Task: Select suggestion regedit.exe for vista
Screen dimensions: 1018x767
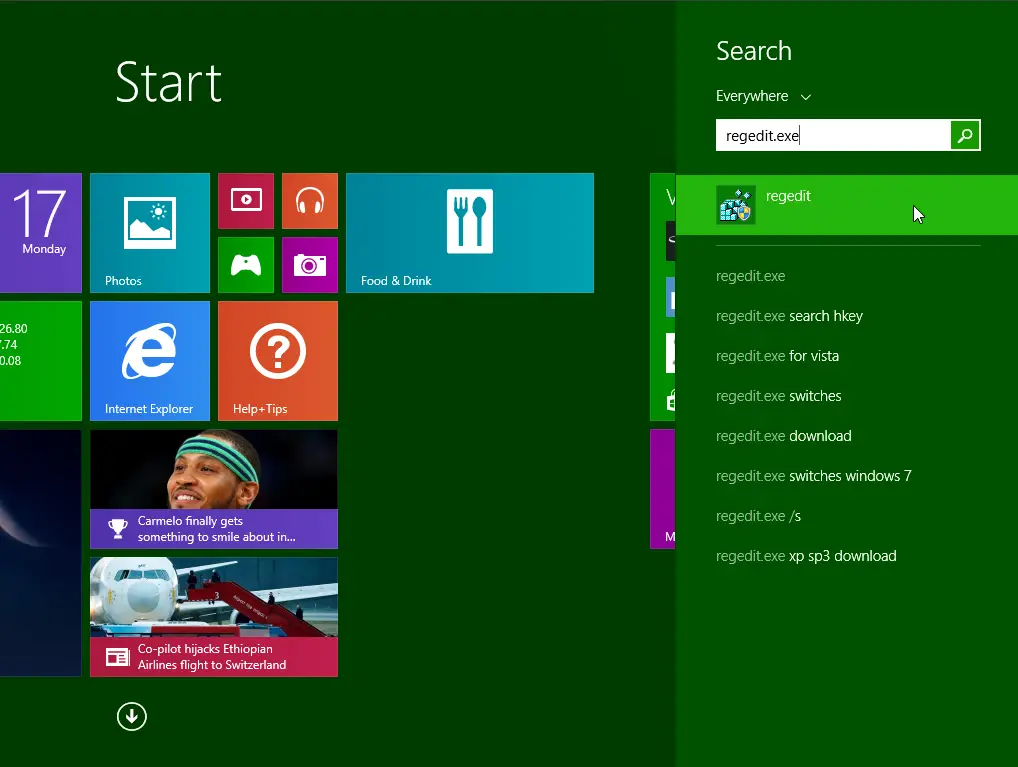Action: (x=777, y=356)
